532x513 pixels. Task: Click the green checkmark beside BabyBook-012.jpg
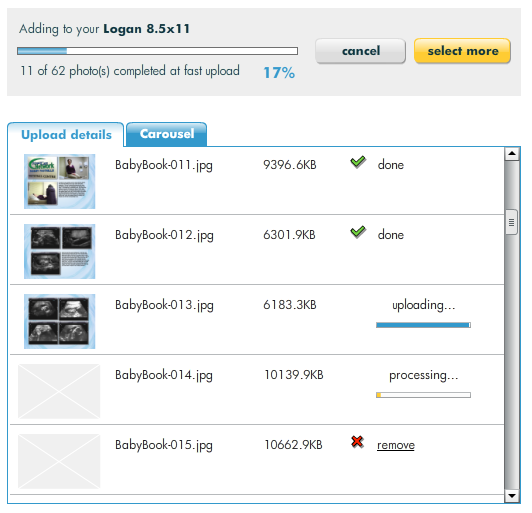(358, 232)
